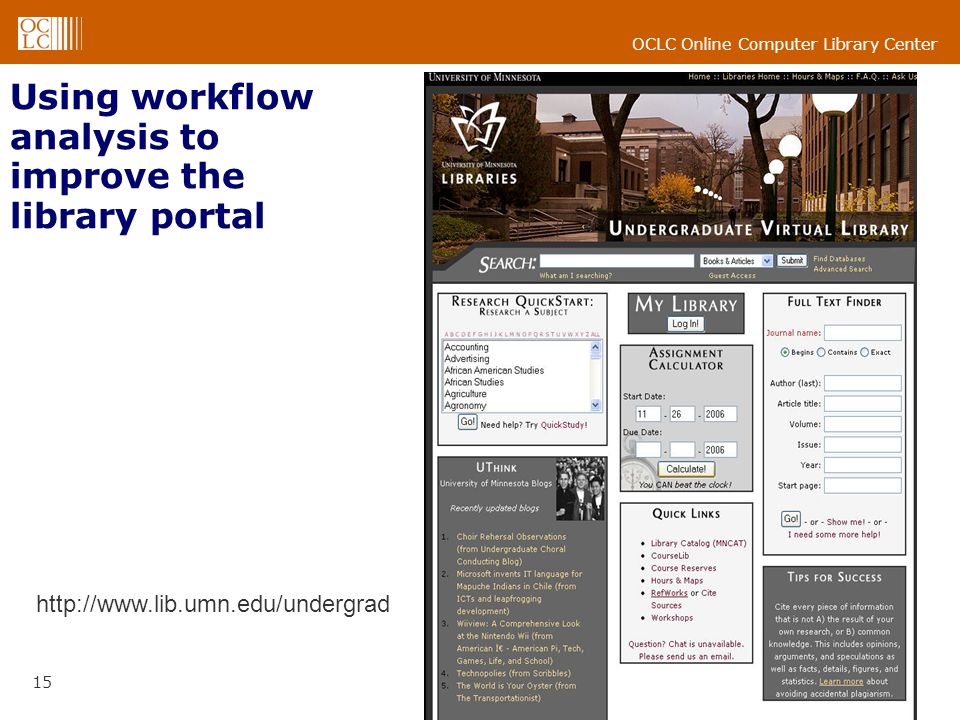Open the Books & Articles dropdown

point(737,261)
